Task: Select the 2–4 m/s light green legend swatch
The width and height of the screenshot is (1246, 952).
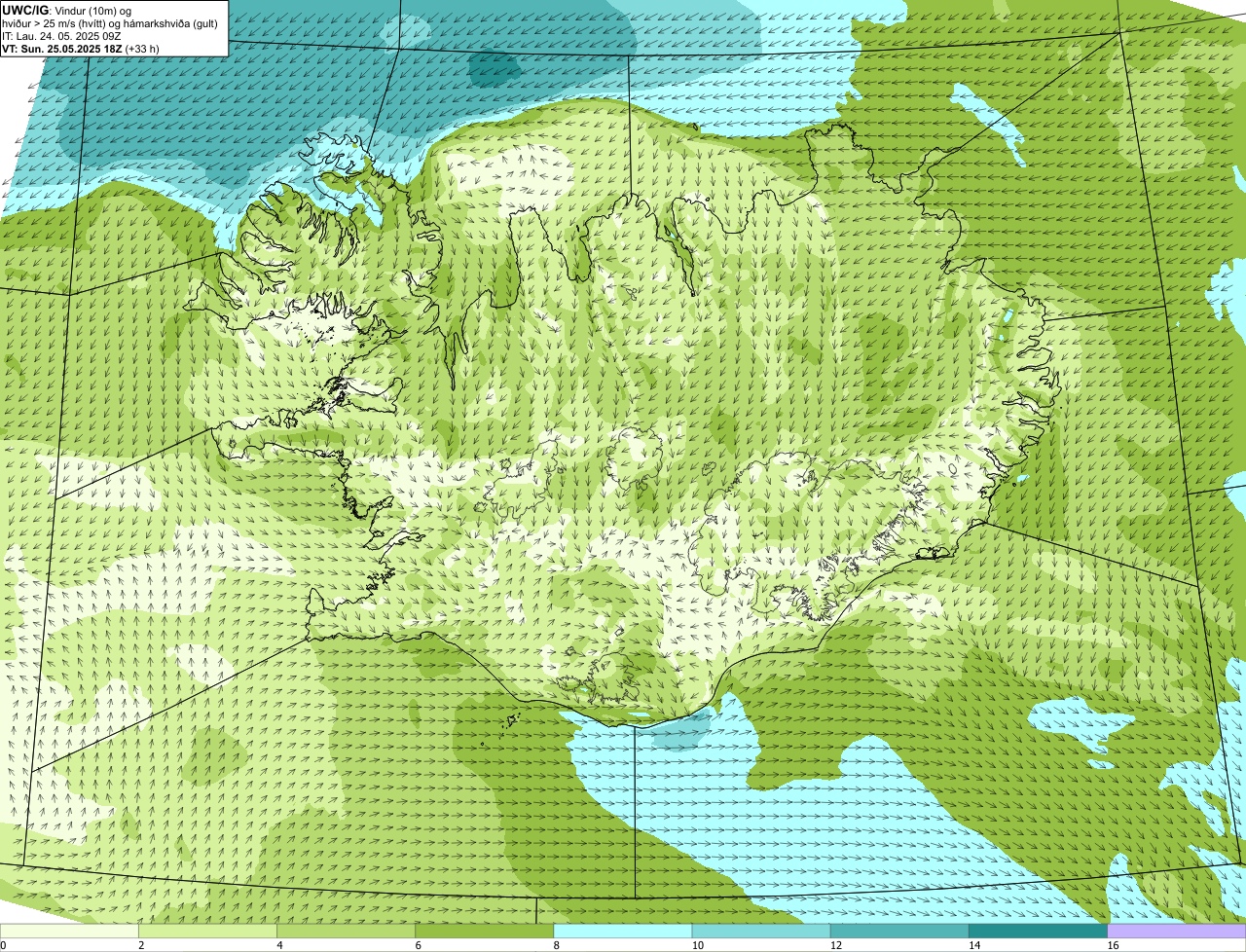Action: click(x=208, y=932)
